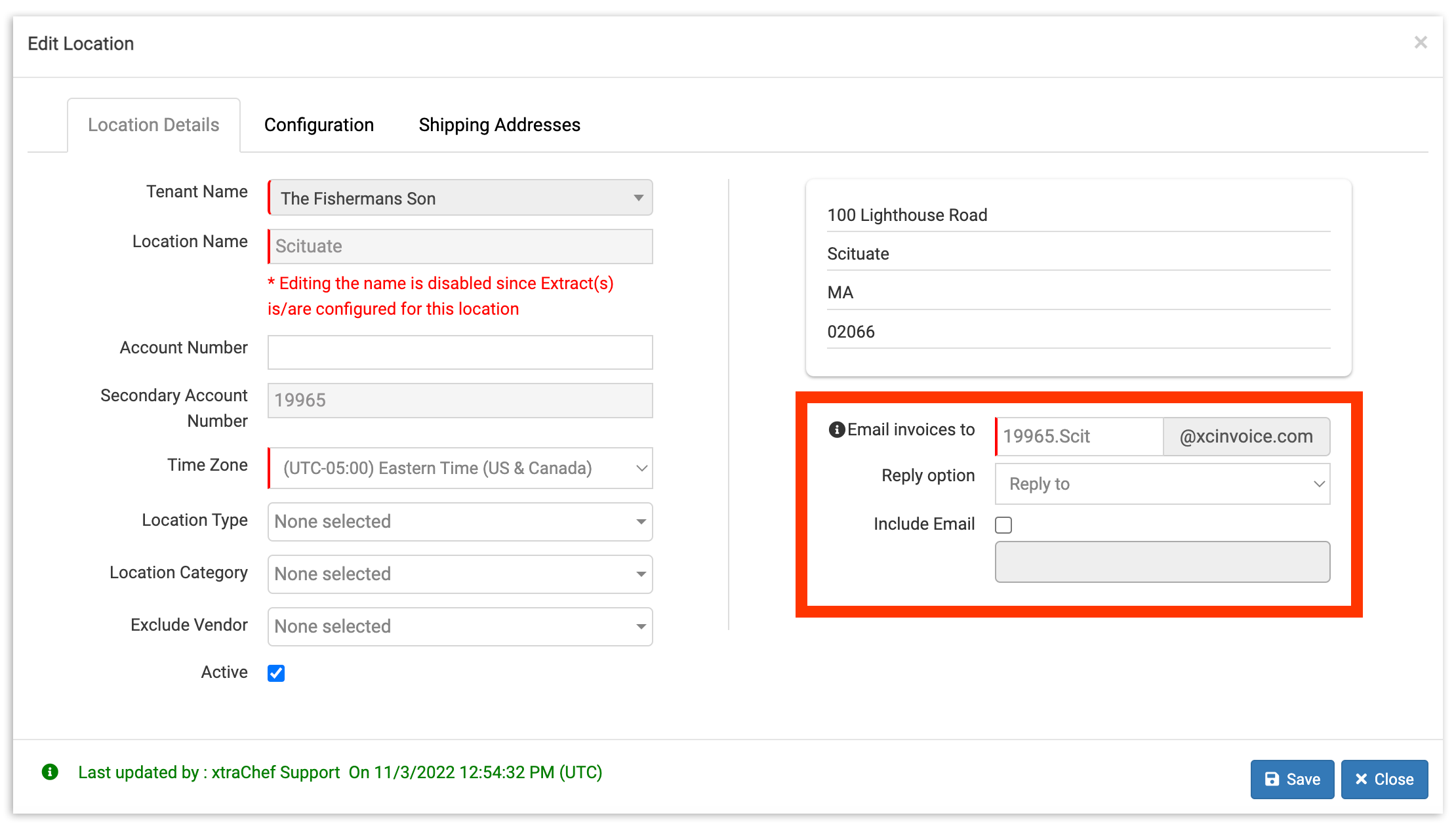The image size is (1456, 830).
Task: Select the Reply option dropdown
Action: tap(1162, 484)
